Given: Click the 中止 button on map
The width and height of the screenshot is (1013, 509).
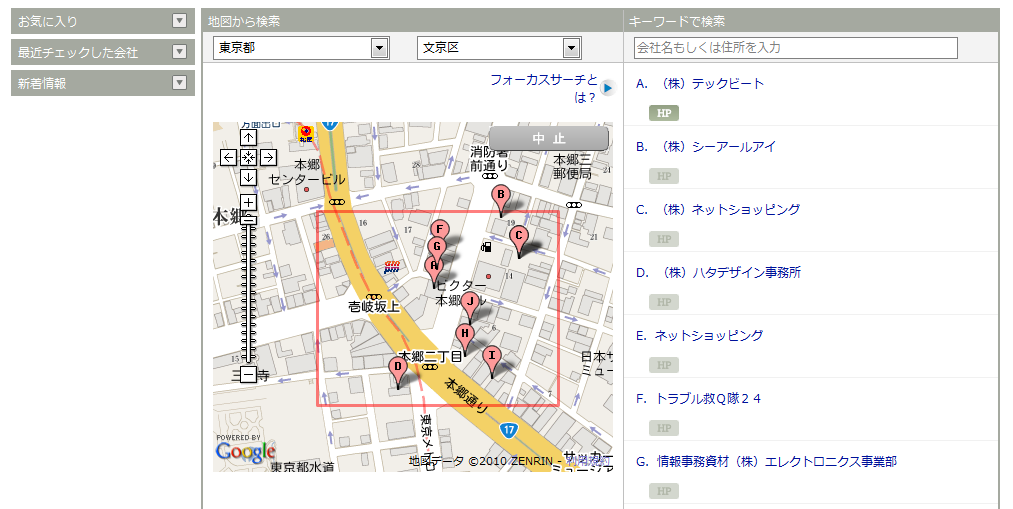Looking at the screenshot, I should pos(548,138).
